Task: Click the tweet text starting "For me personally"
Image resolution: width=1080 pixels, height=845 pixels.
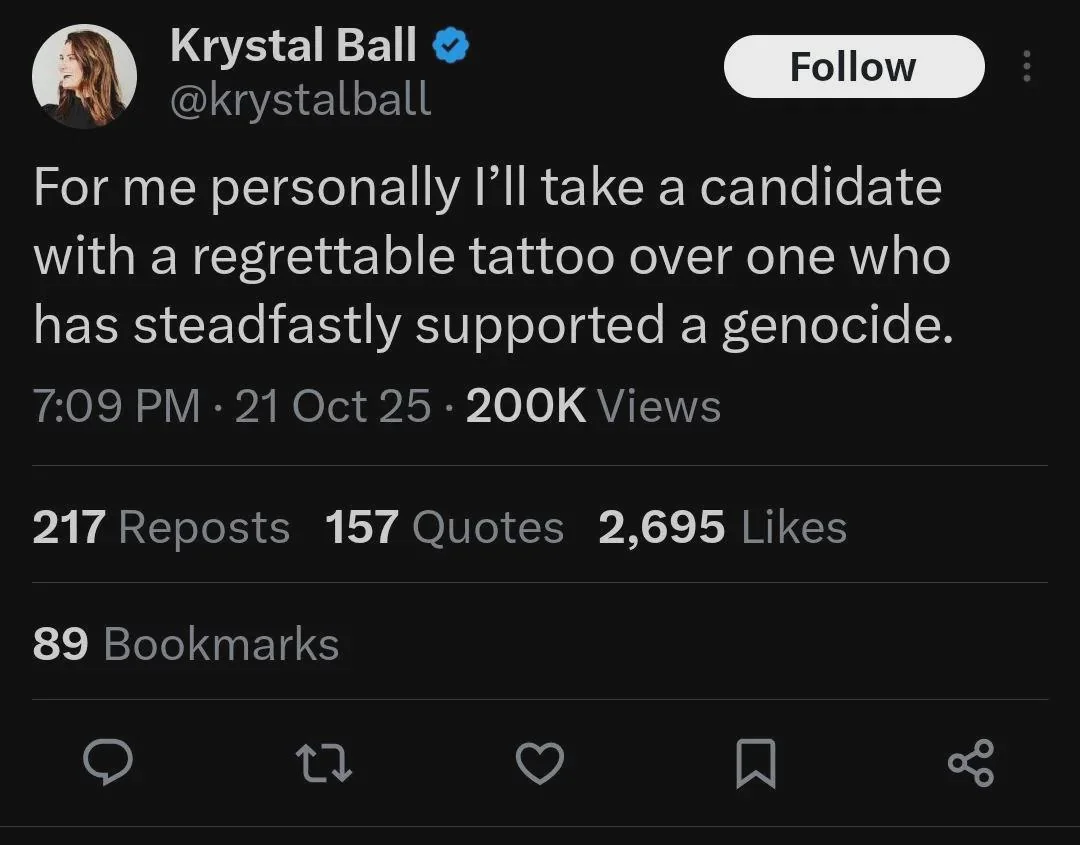Action: [x=488, y=257]
